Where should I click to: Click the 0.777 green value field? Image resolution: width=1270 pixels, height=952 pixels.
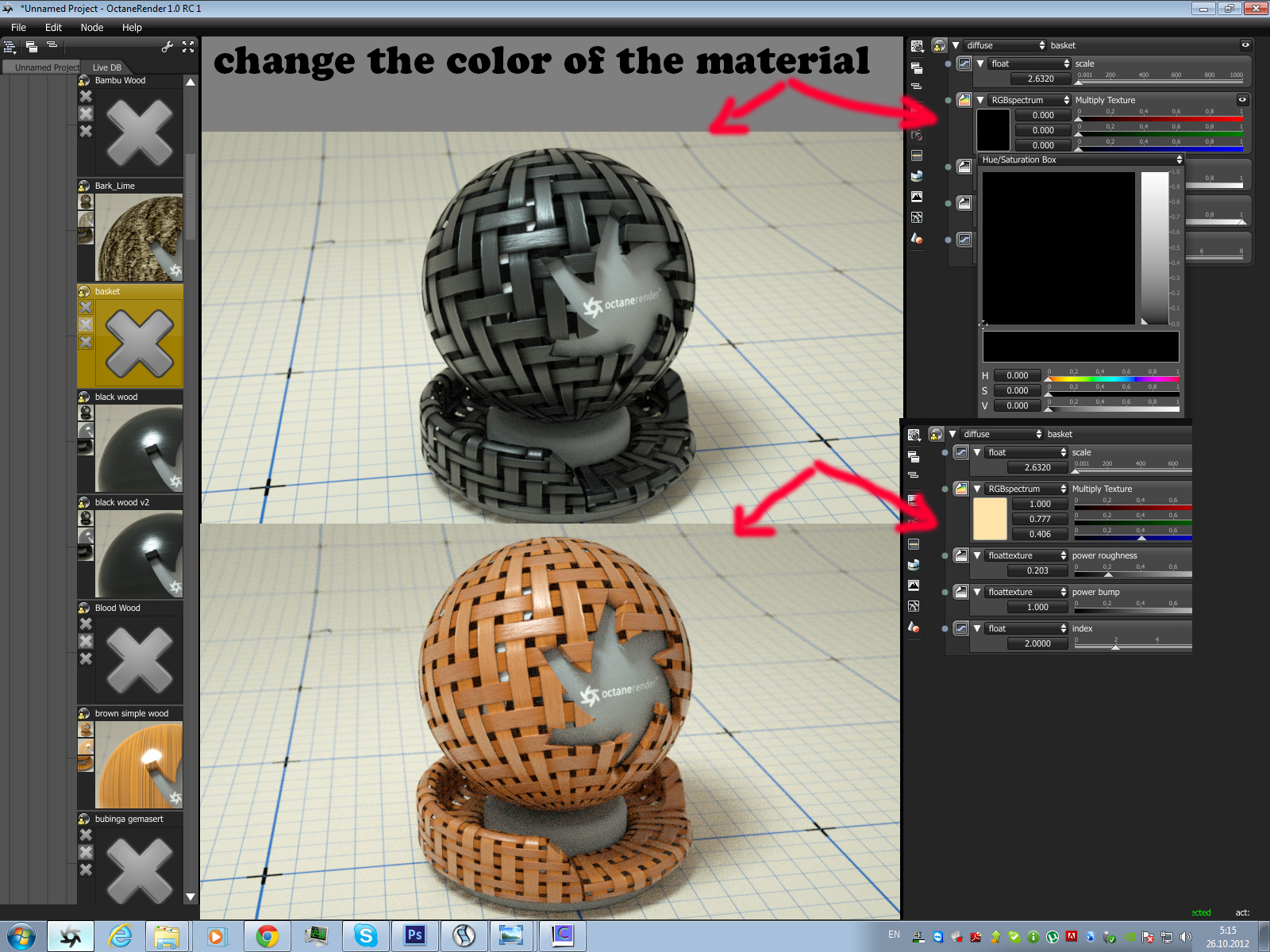(1040, 519)
